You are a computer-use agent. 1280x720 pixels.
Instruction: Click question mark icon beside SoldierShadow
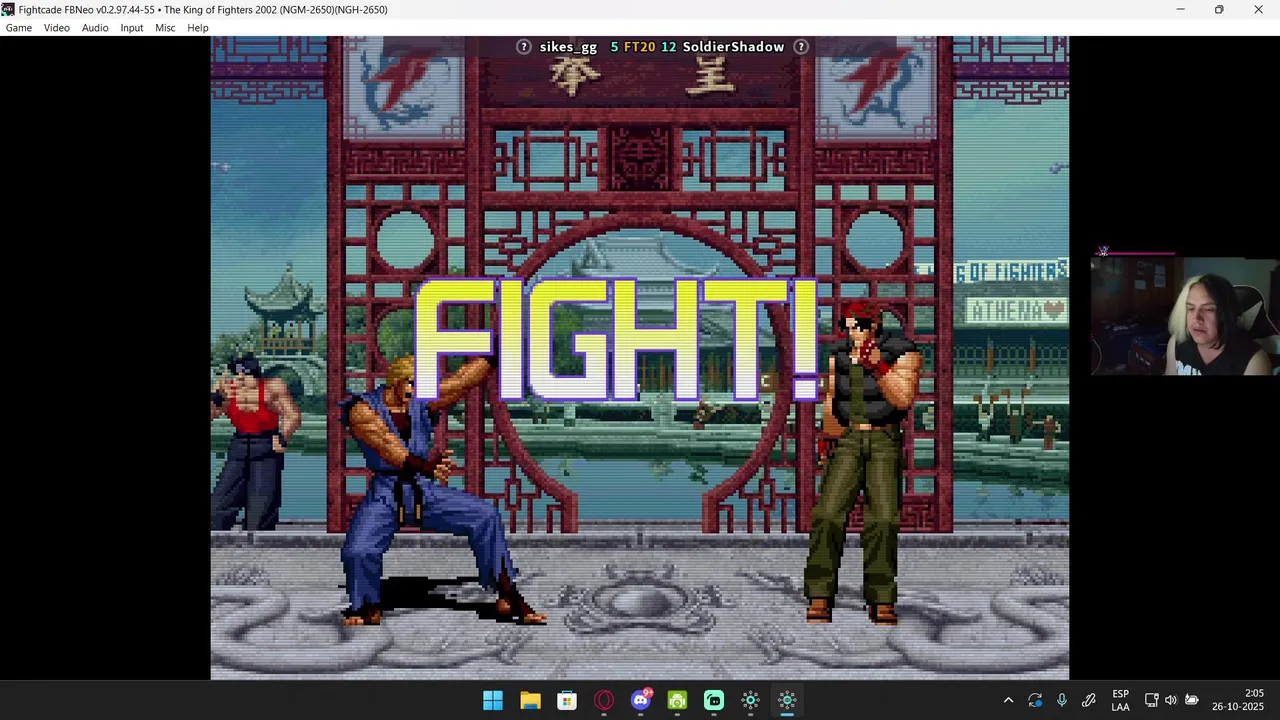tap(801, 47)
